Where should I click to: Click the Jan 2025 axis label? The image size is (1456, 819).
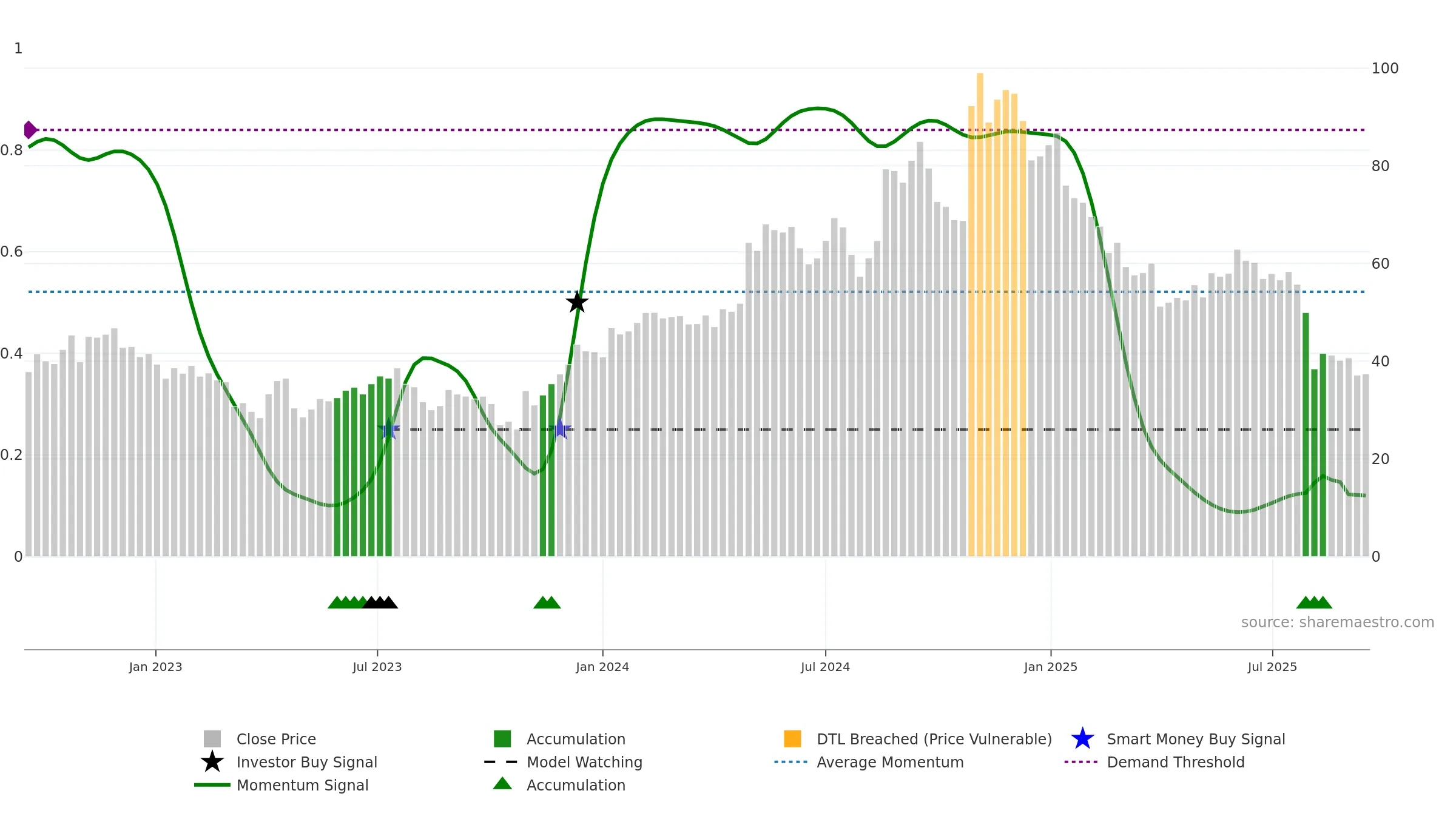pos(1051,667)
